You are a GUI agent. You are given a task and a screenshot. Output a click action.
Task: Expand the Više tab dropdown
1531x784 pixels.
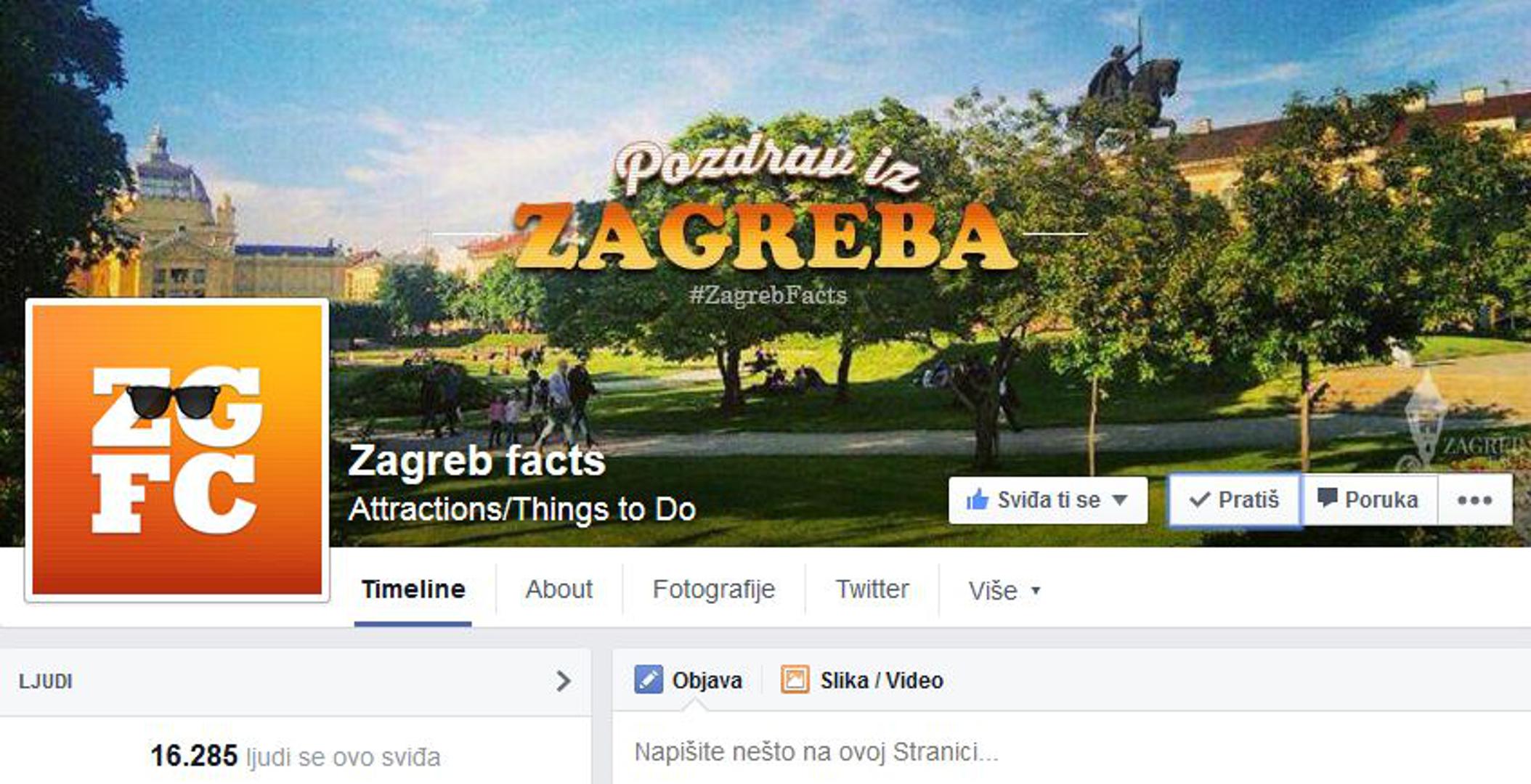pos(1004,590)
